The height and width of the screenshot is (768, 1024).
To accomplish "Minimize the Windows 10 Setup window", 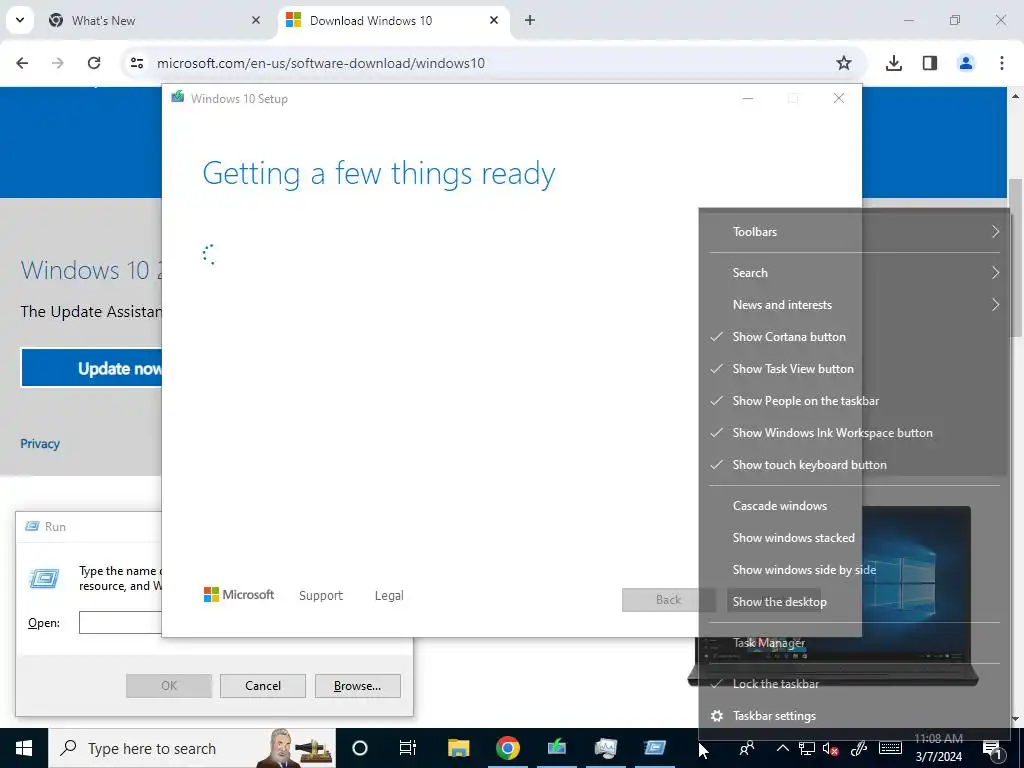I will click(748, 99).
